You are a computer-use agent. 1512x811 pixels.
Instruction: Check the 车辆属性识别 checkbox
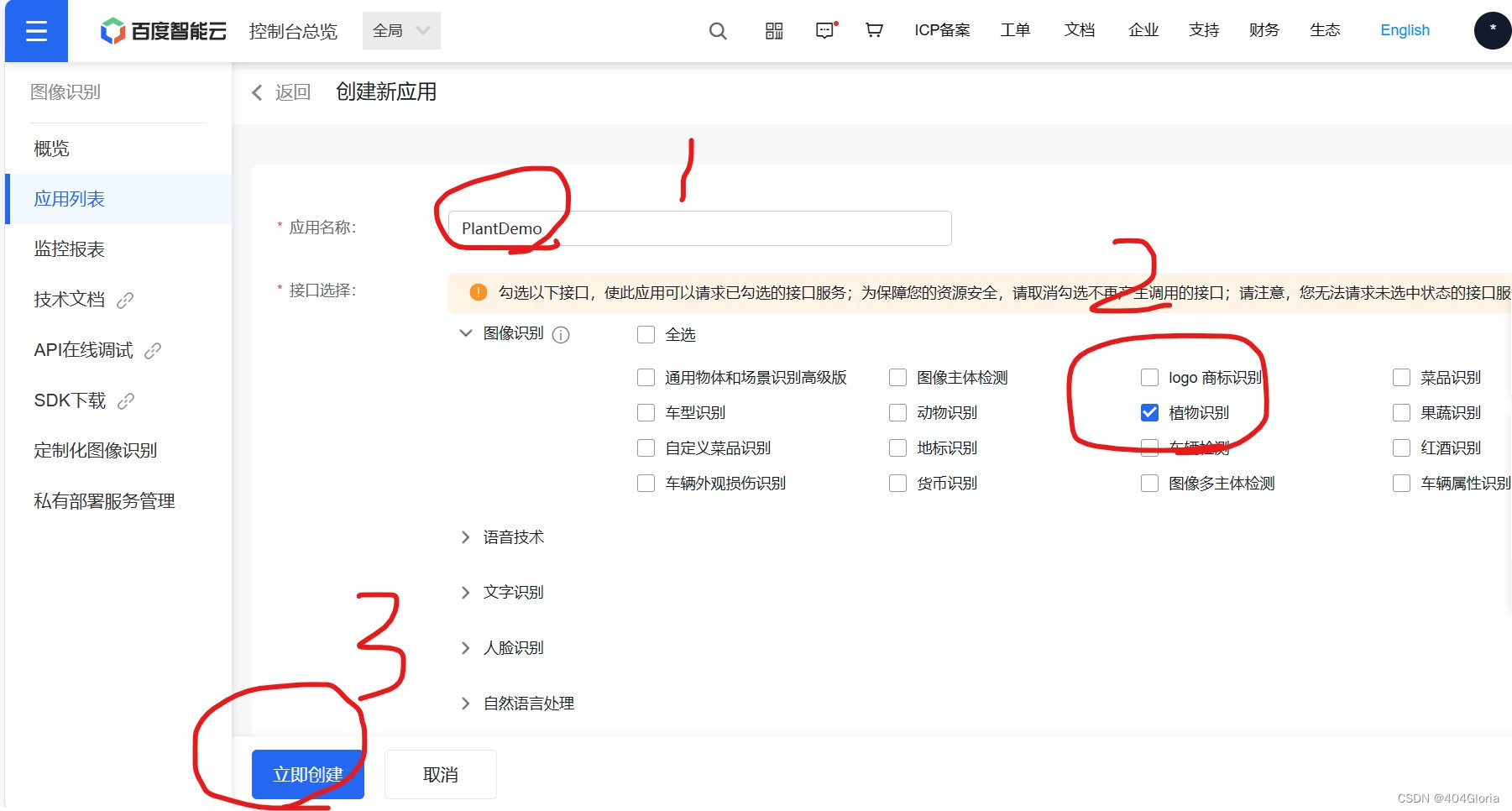(x=1401, y=484)
